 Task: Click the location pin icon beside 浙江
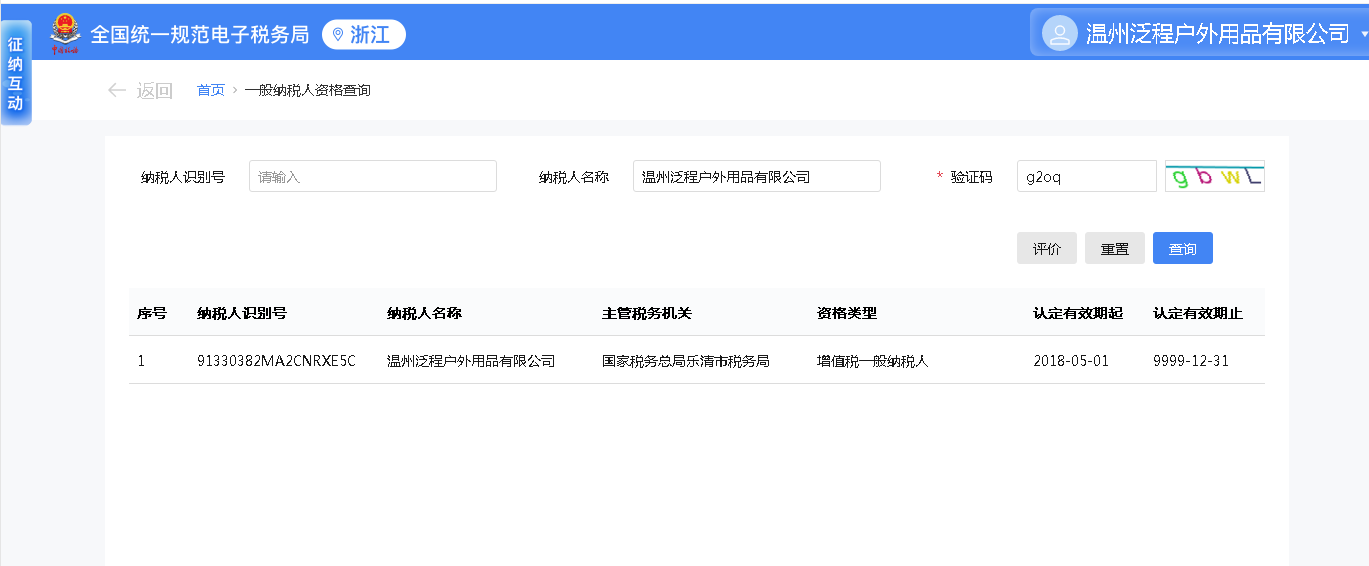[x=338, y=35]
